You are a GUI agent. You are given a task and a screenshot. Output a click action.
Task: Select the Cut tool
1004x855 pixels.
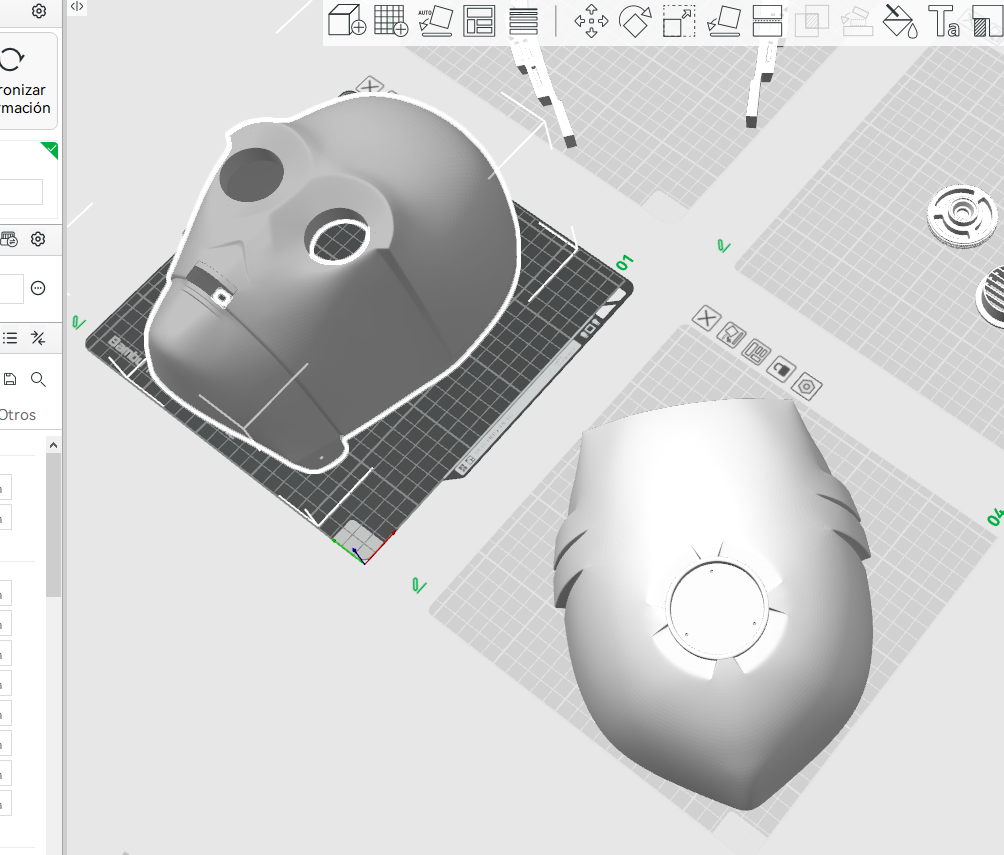click(x=767, y=20)
